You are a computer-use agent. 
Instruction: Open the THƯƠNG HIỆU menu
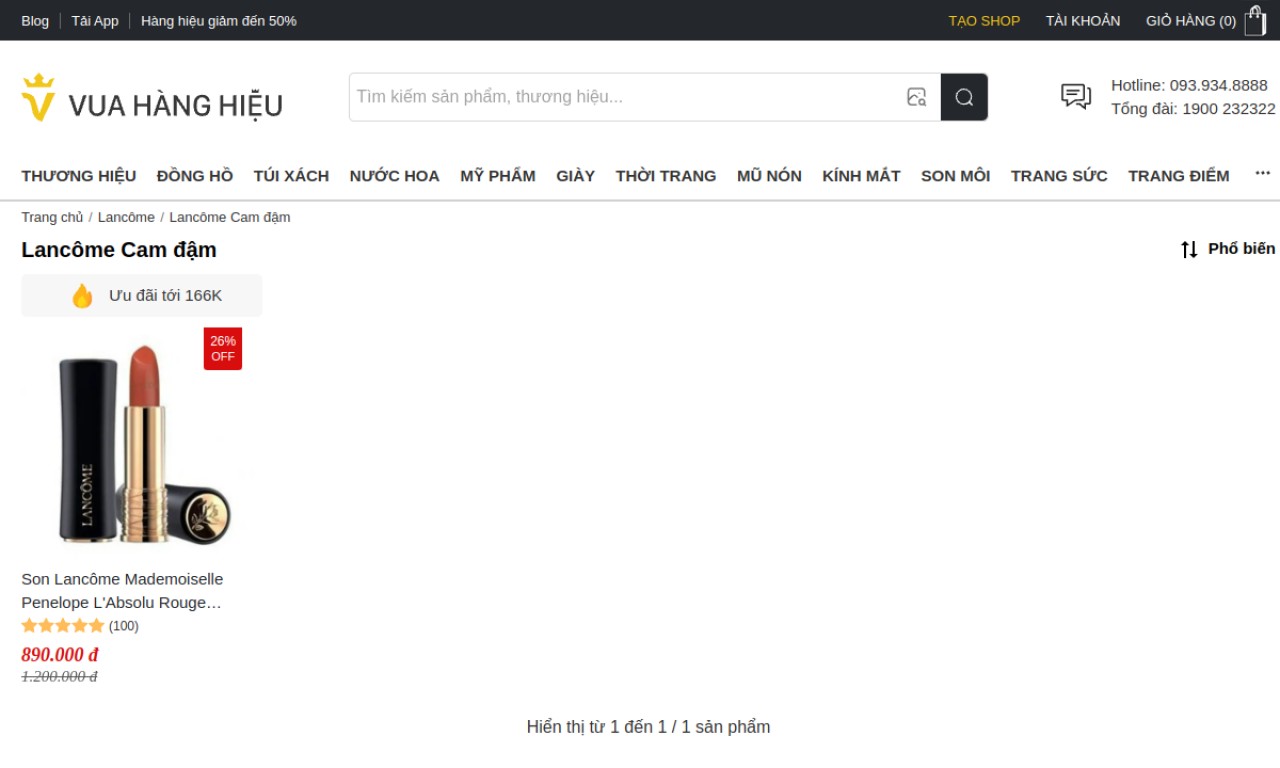pyautogui.click(x=79, y=176)
